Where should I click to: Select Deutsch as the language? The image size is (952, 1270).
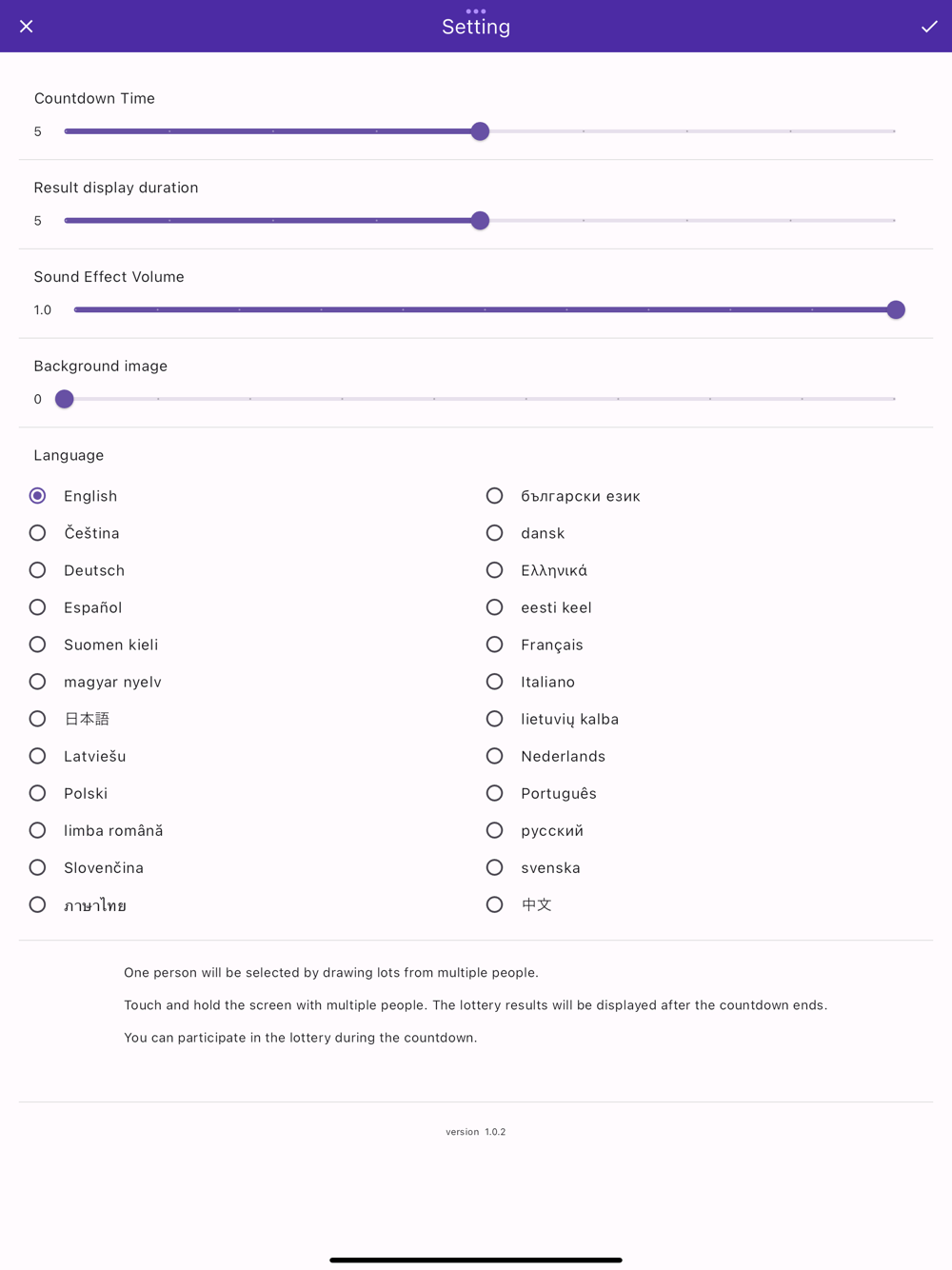(38, 570)
